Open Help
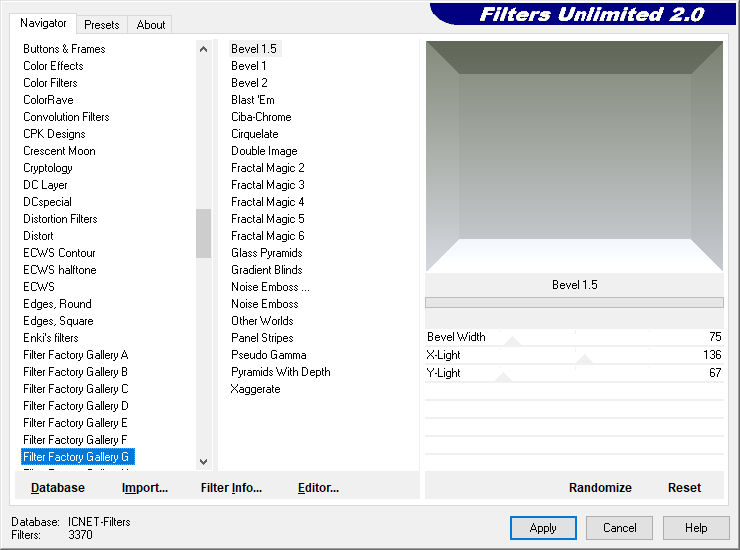740x550 pixels. coord(696,528)
